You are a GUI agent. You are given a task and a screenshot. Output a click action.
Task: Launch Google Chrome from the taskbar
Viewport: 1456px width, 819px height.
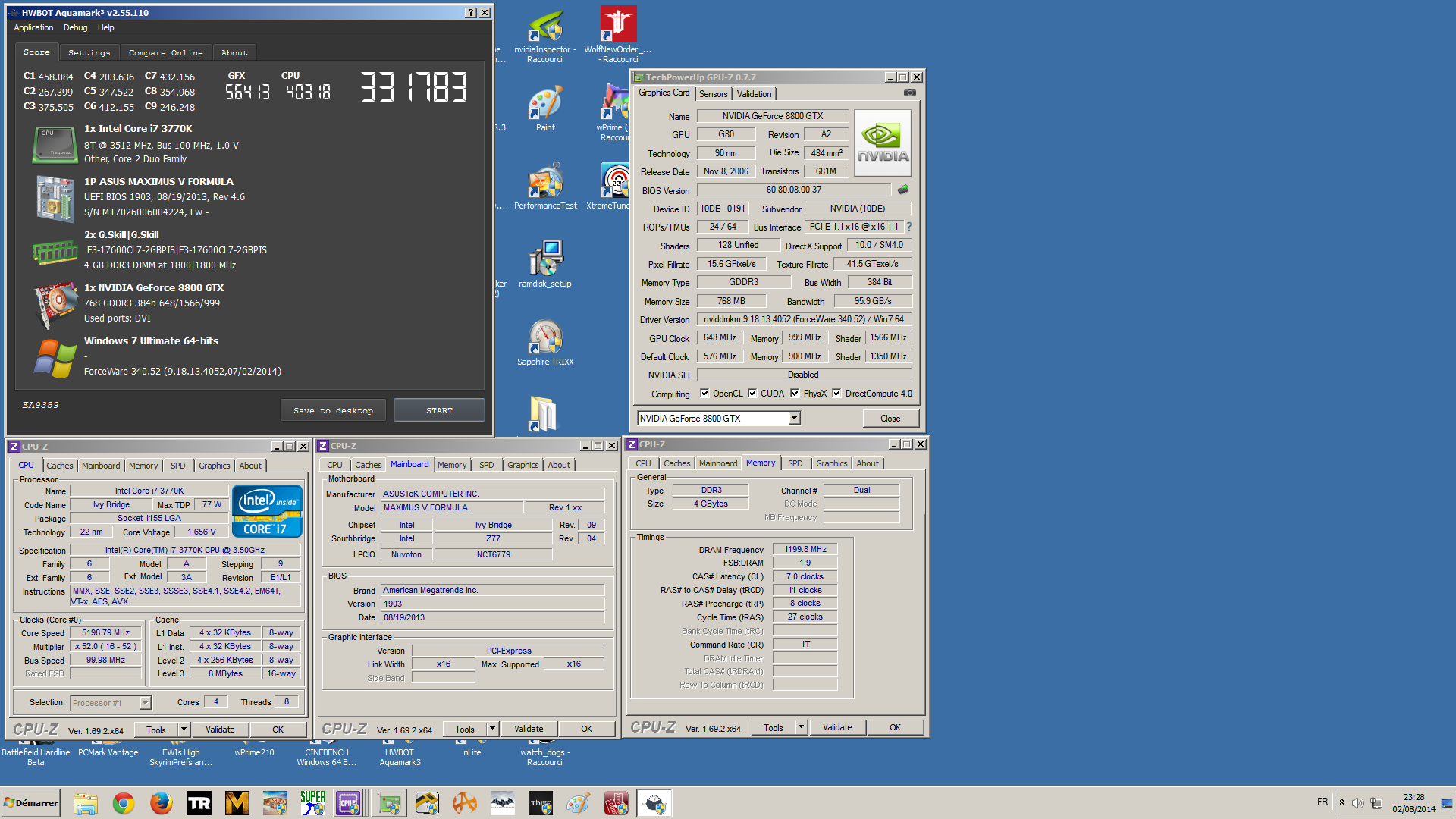click(124, 803)
